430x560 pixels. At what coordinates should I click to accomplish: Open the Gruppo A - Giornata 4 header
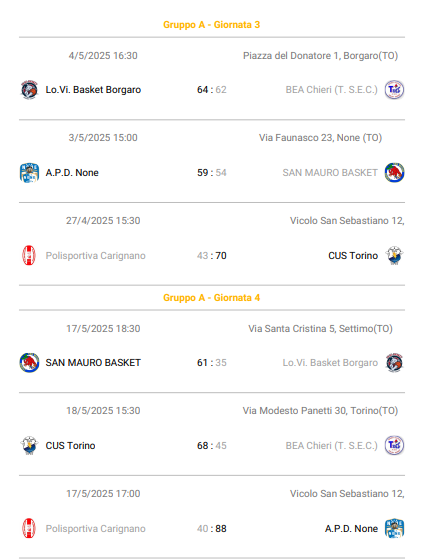pos(212,298)
